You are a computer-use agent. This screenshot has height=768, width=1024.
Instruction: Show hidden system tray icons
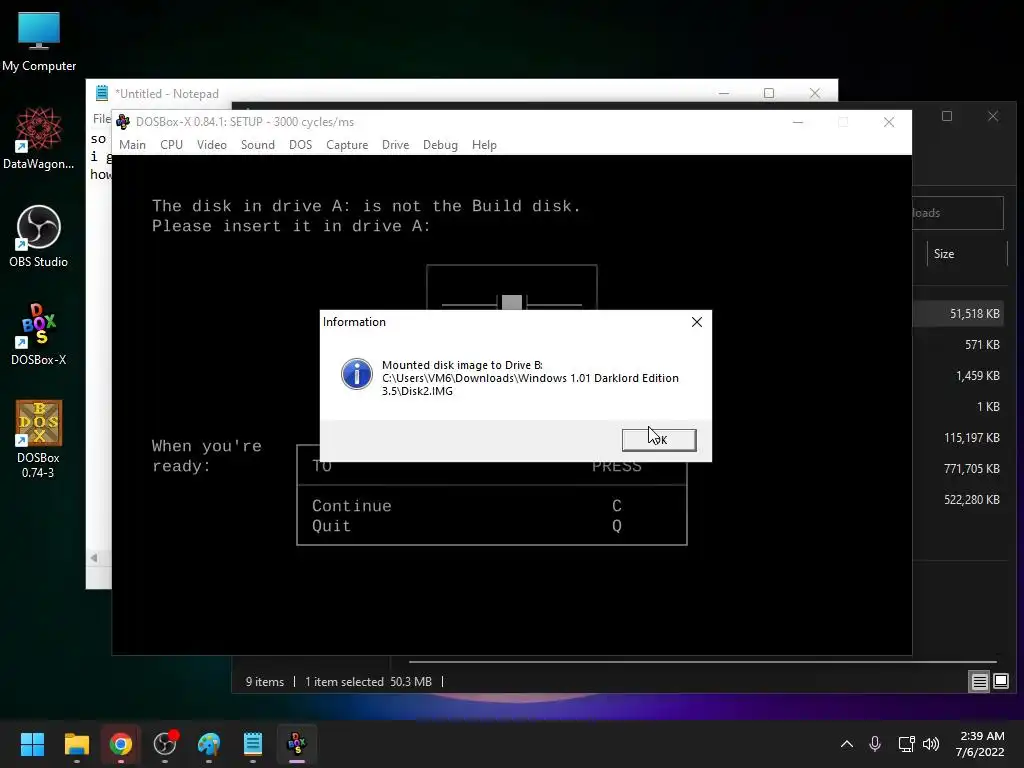point(847,744)
